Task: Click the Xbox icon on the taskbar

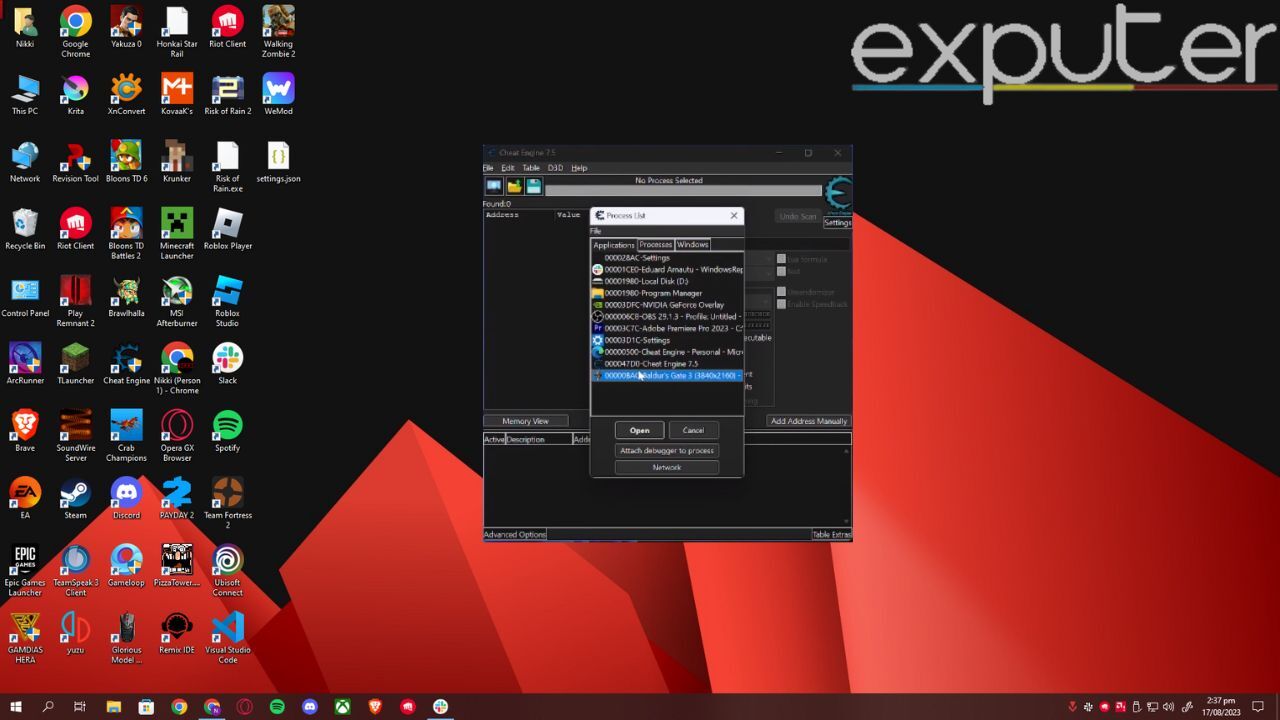Action: [342, 707]
